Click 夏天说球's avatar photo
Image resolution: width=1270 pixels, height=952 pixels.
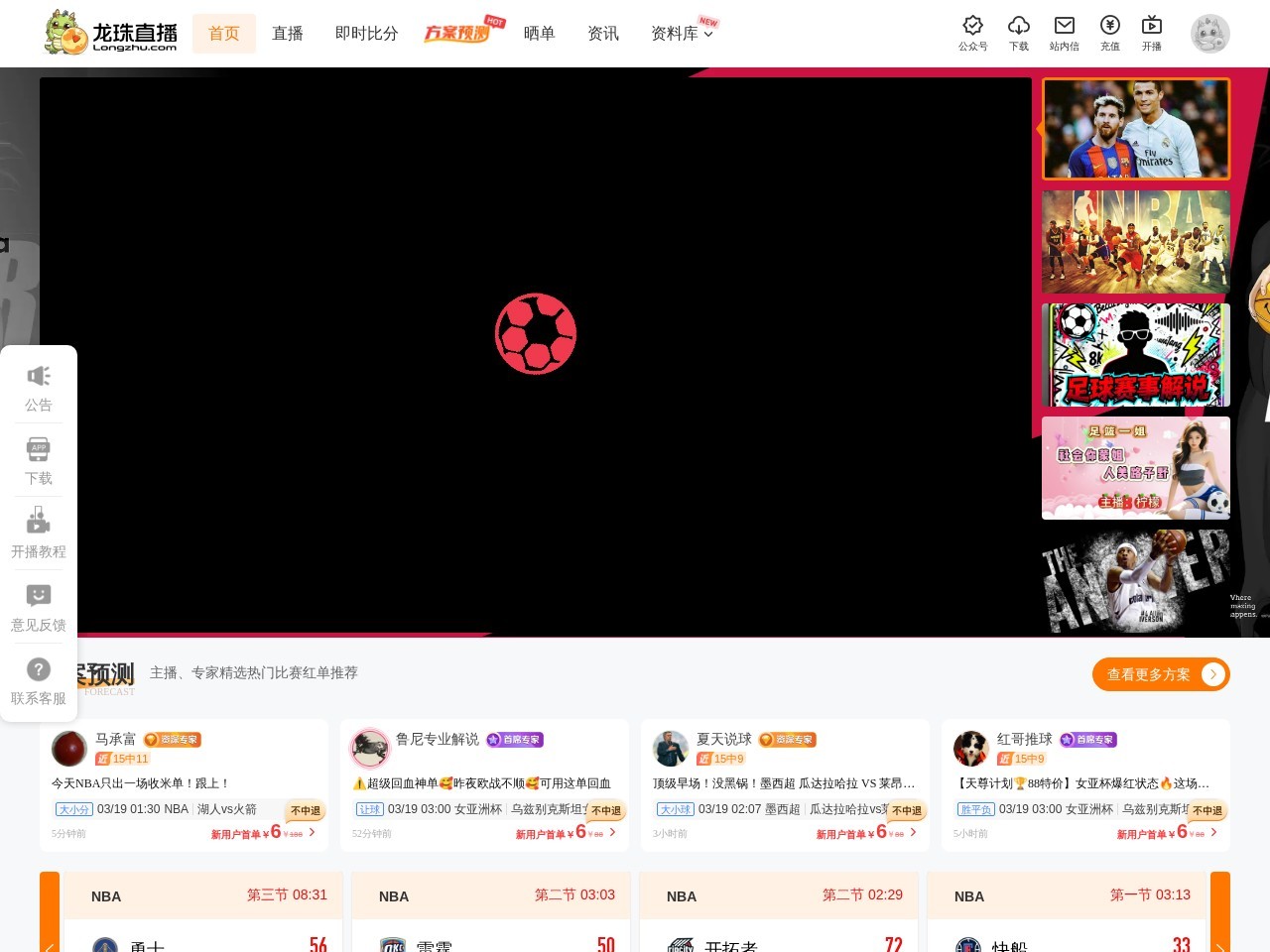(x=671, y=748)
